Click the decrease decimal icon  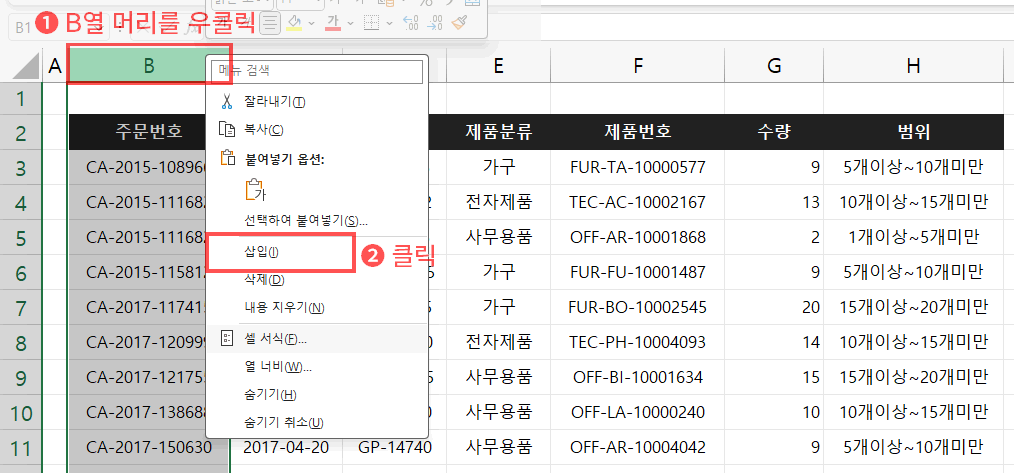pos(435,24)
